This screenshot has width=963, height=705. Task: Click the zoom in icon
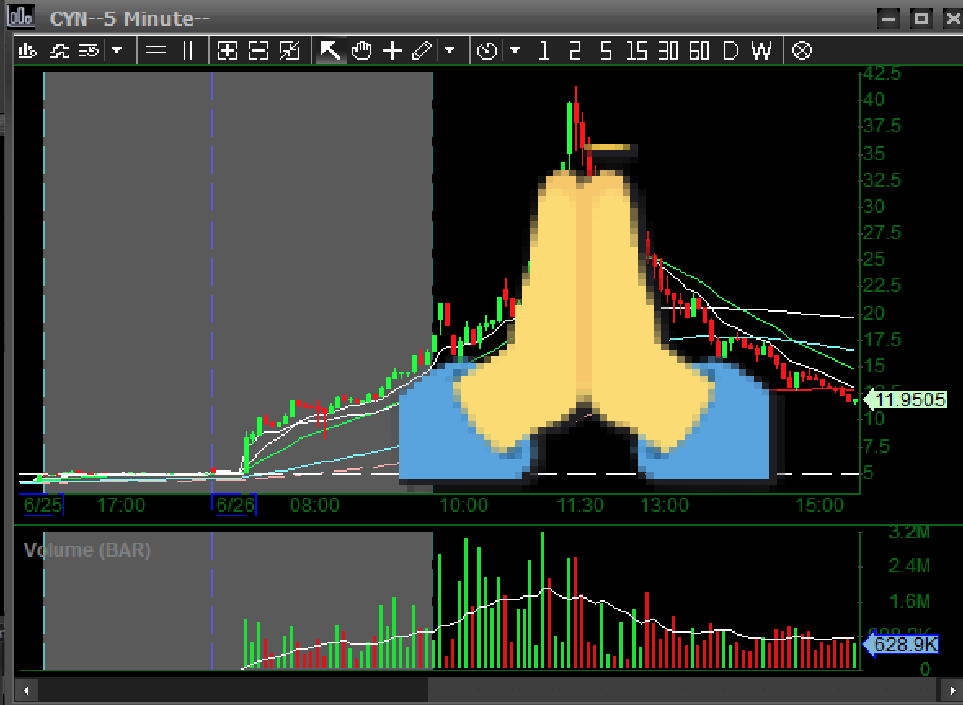pos(227,50)
